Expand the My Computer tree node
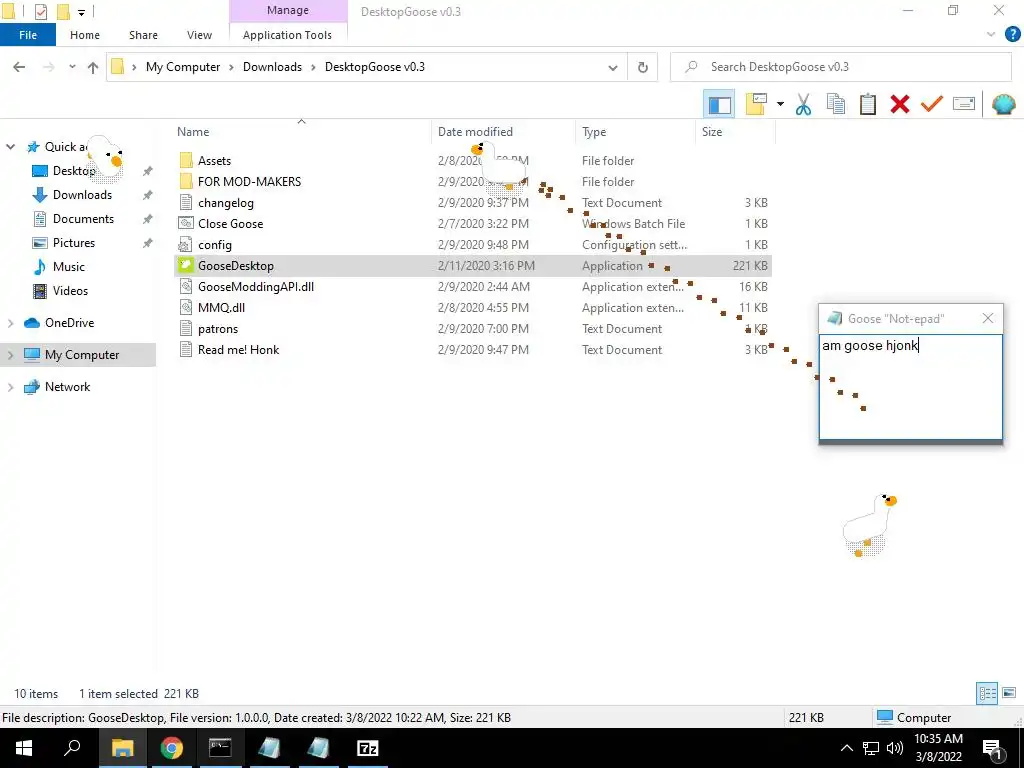 pos(10,355)
